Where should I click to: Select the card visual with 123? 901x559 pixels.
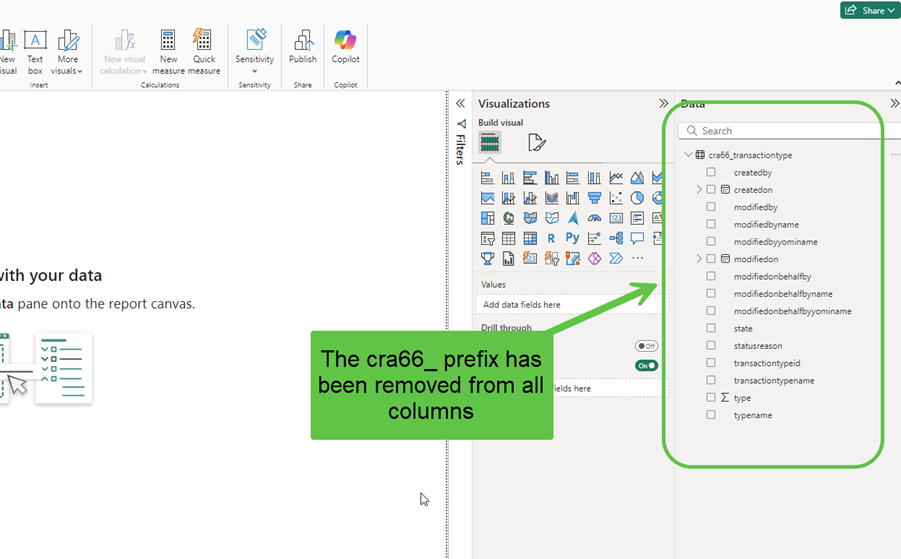click(616, 218)
